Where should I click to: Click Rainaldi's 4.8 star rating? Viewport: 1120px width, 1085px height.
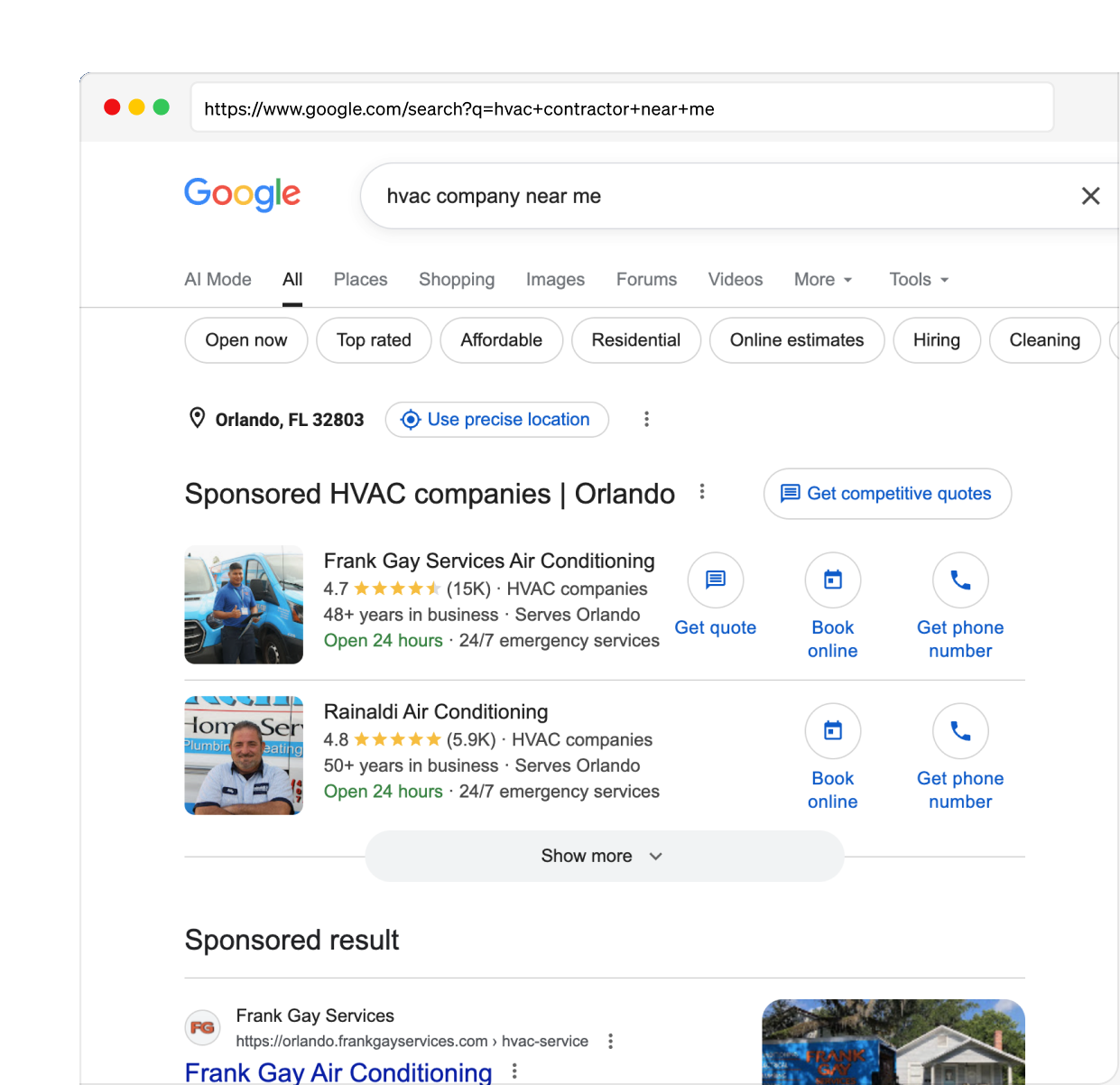tap(382, 739)
